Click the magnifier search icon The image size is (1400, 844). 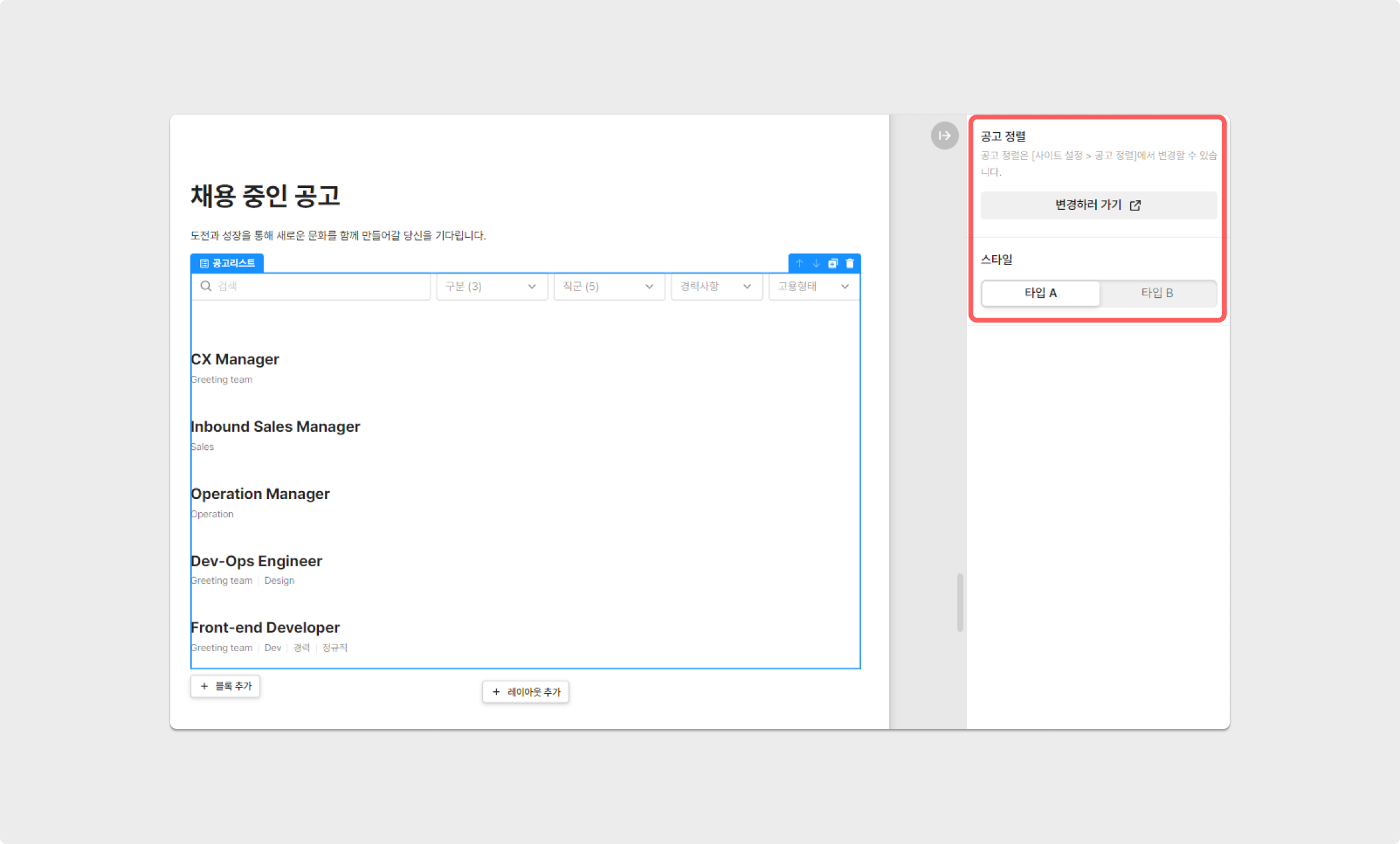[206, 286]
